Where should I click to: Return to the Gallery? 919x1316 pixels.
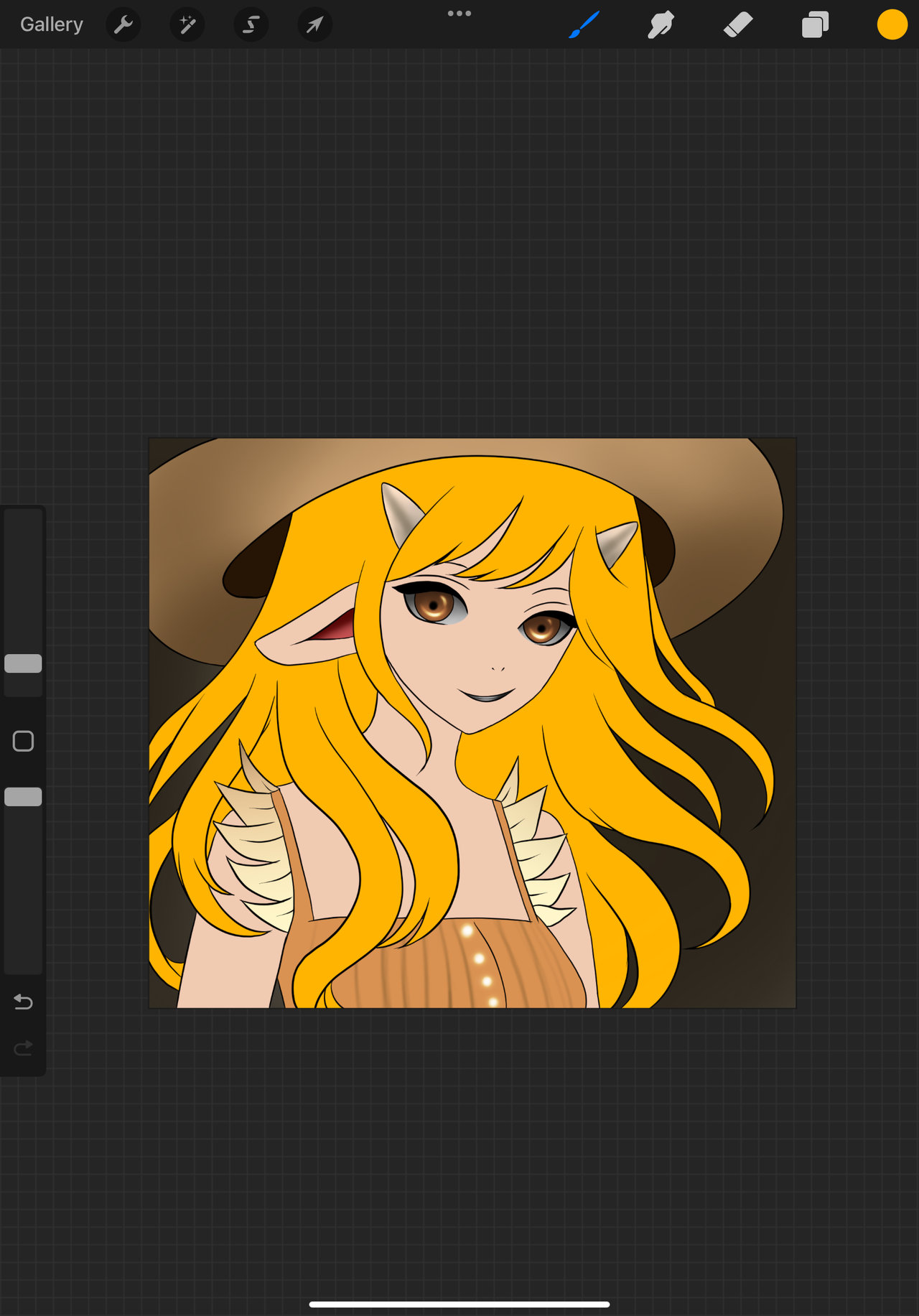click(x=51, y=24)
